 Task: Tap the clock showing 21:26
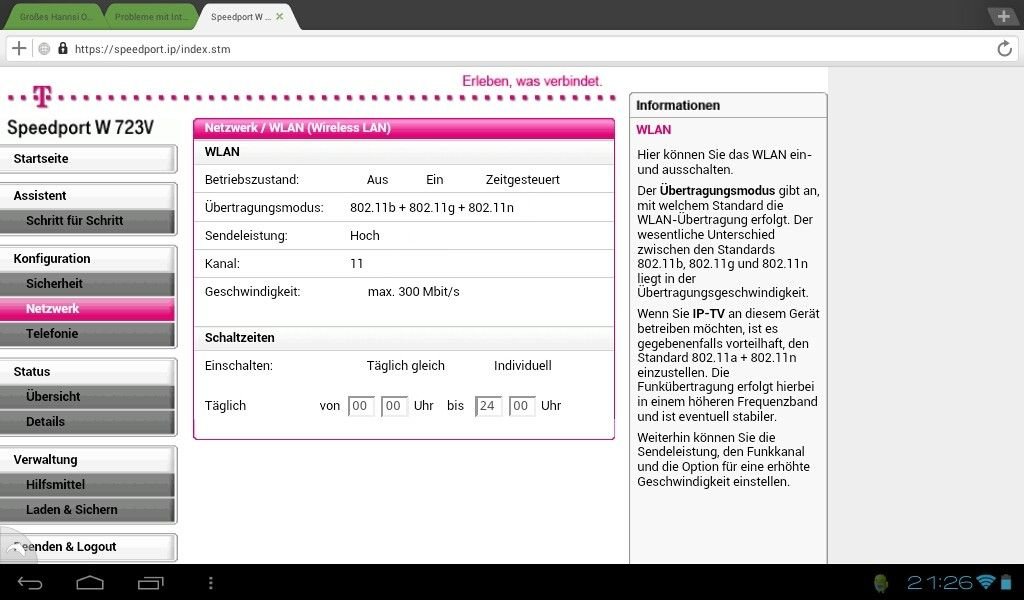coord(940,582)
